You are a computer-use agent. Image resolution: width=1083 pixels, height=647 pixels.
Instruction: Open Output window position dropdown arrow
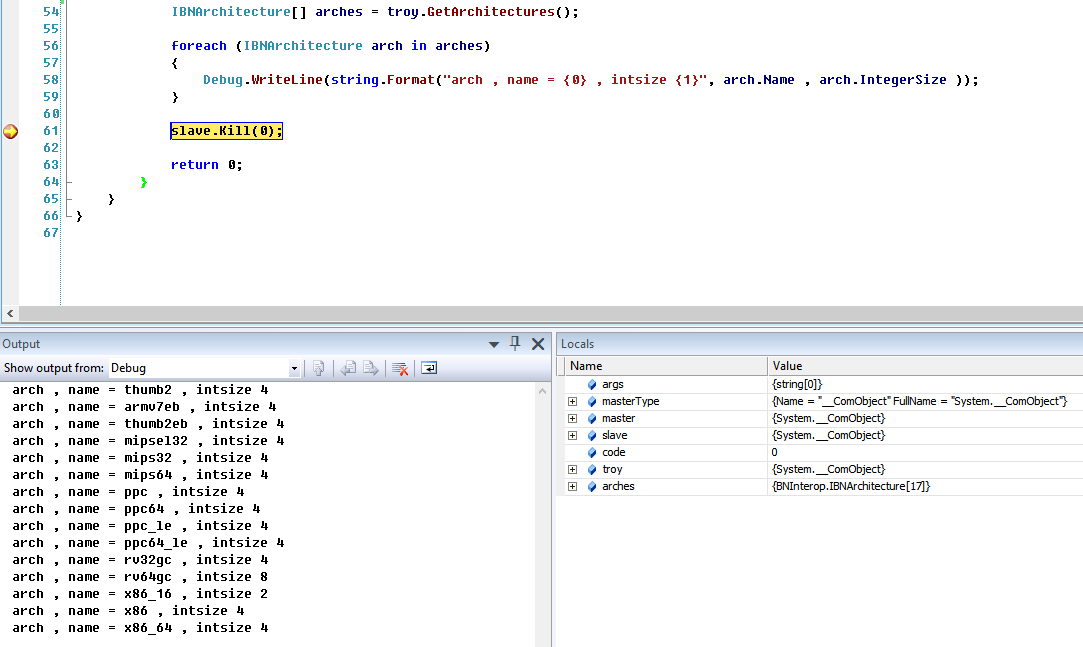494,344
